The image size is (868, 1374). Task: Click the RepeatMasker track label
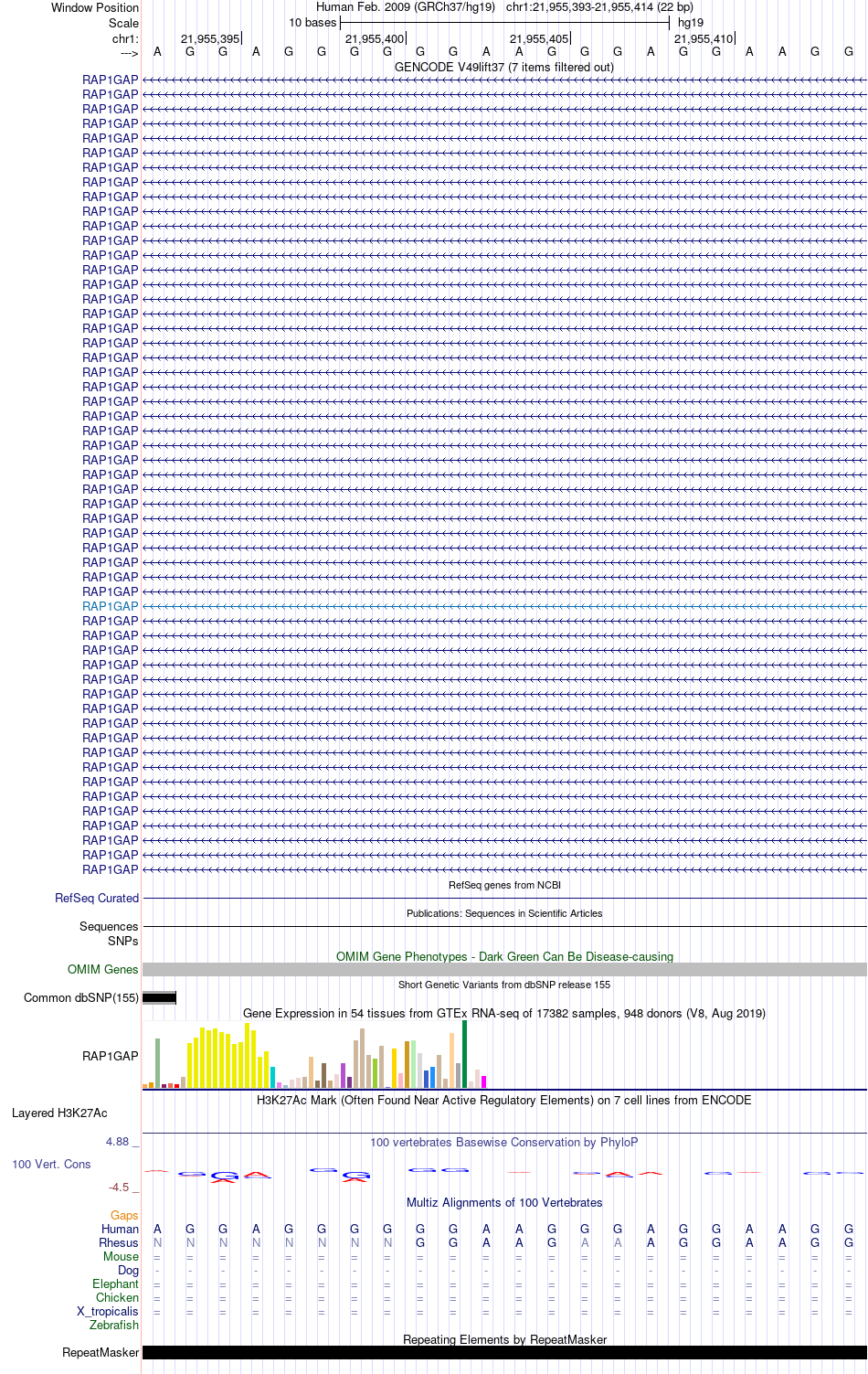101,1353
